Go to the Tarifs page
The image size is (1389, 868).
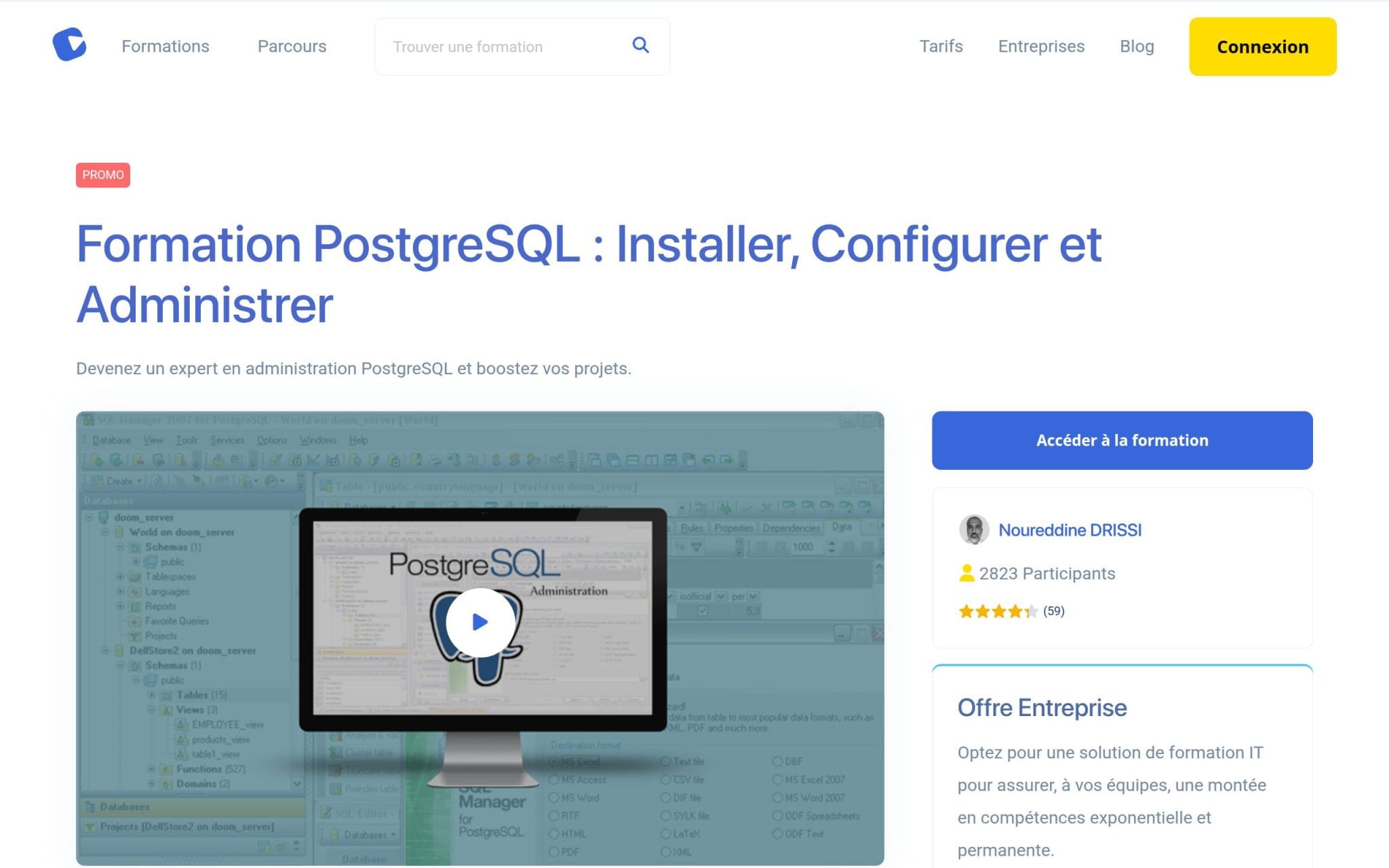941,46
